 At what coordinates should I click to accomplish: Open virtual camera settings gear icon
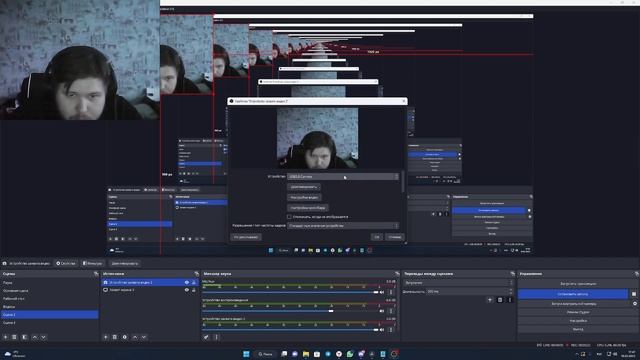tap(635, 304)
